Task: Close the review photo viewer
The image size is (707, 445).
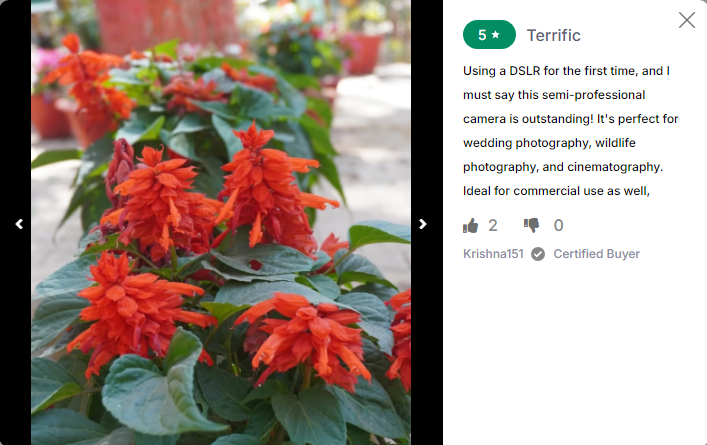Action: click(687, 20)
